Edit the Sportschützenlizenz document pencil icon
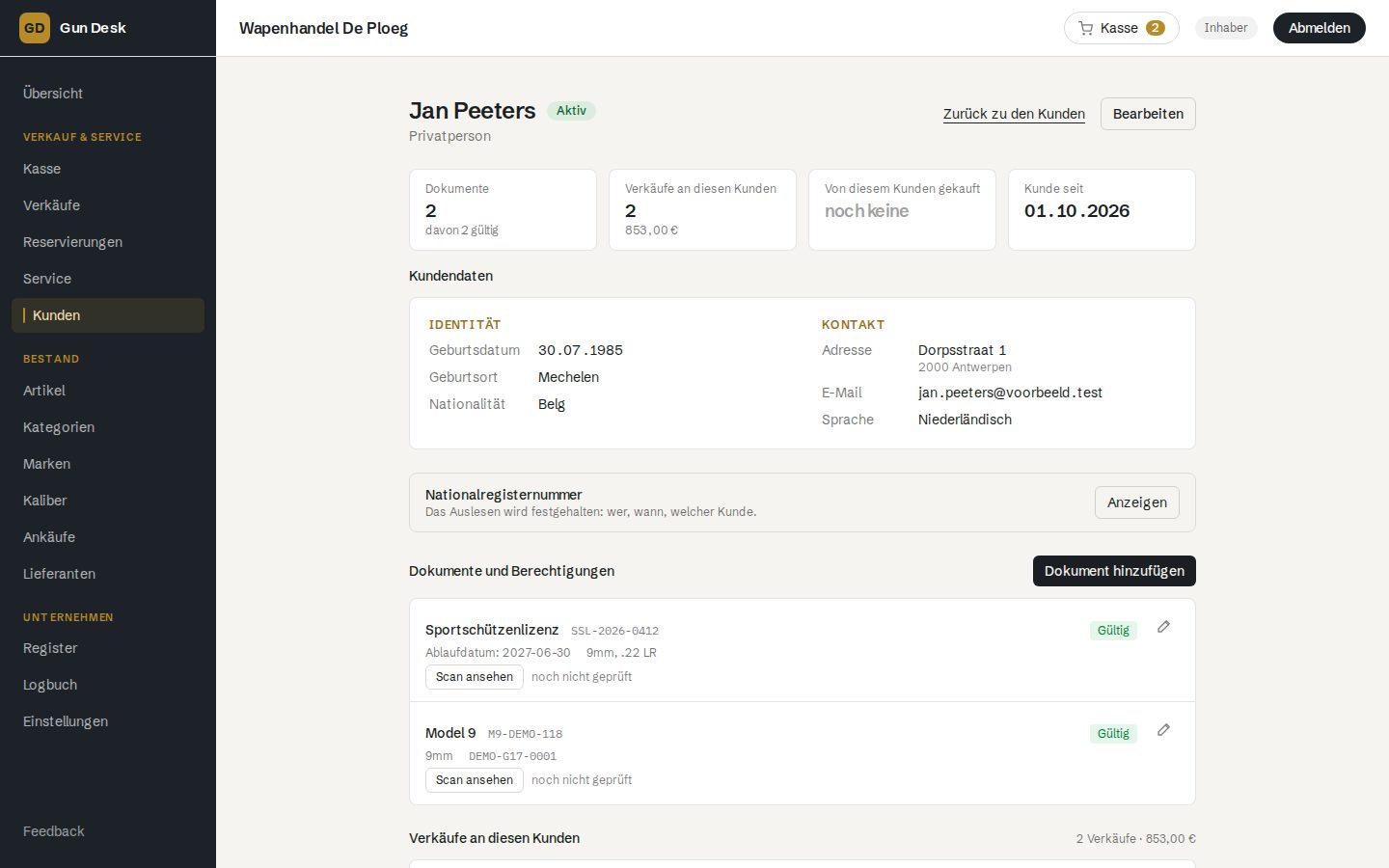The height and width of the screenshot is (868, 1389). pyautogui.click(x=1163, y=627)
